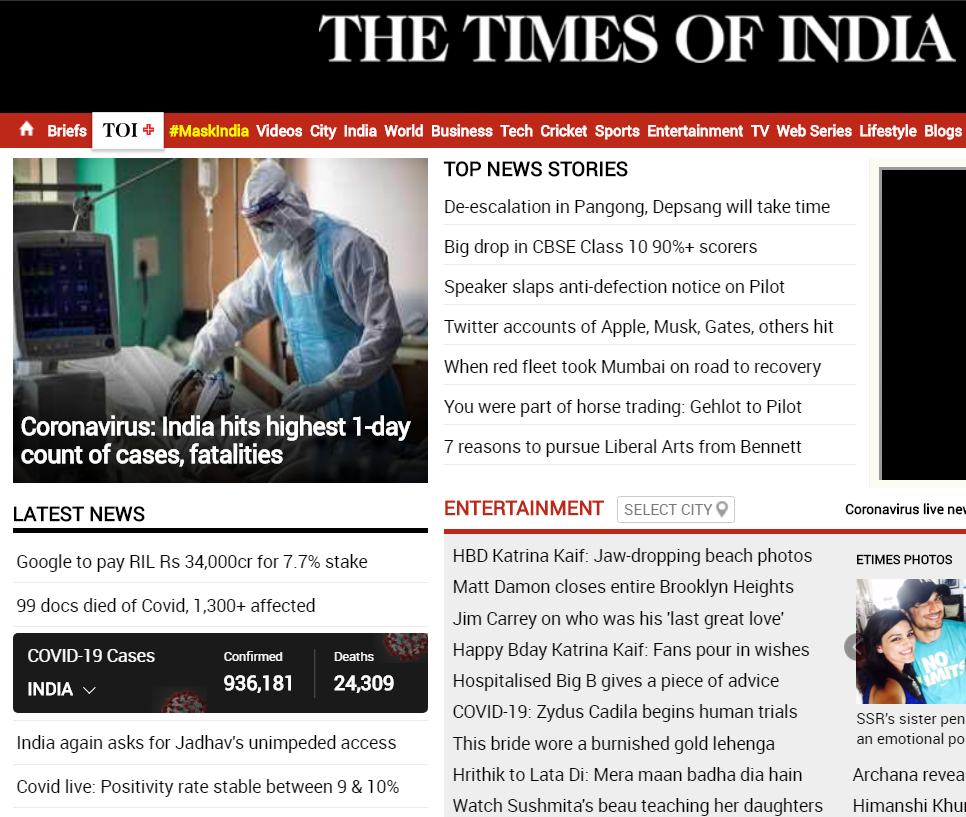This screenshot has width=966, height=817.
Task: Open the Cricket section
Action: 564,131
